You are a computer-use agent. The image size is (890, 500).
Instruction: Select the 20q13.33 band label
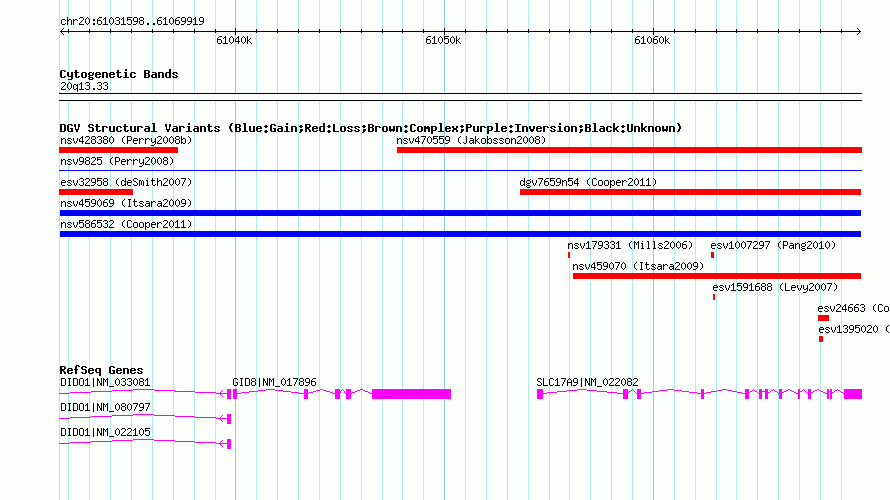pyautogui.click(x=84, y=86)
